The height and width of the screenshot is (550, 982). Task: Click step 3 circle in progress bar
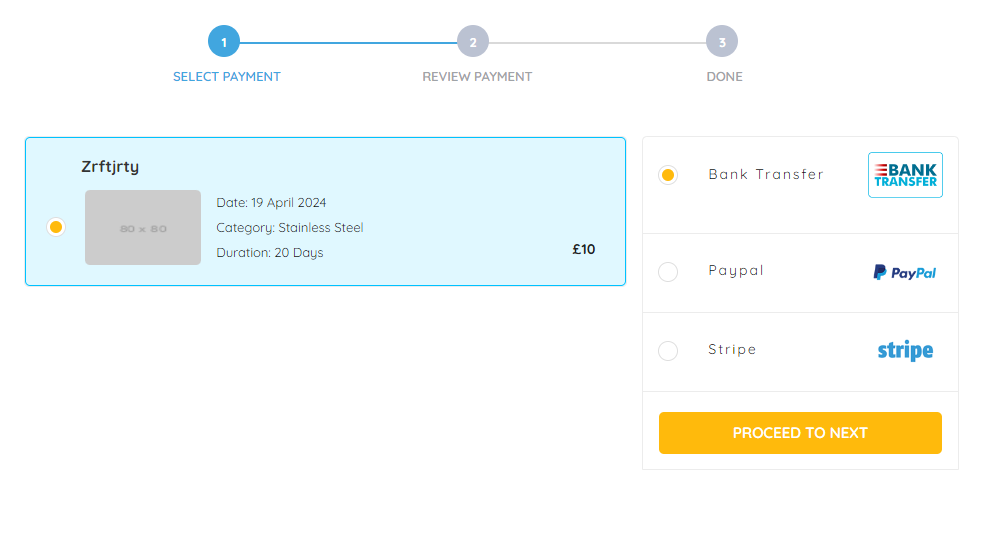tap(722, 41)
